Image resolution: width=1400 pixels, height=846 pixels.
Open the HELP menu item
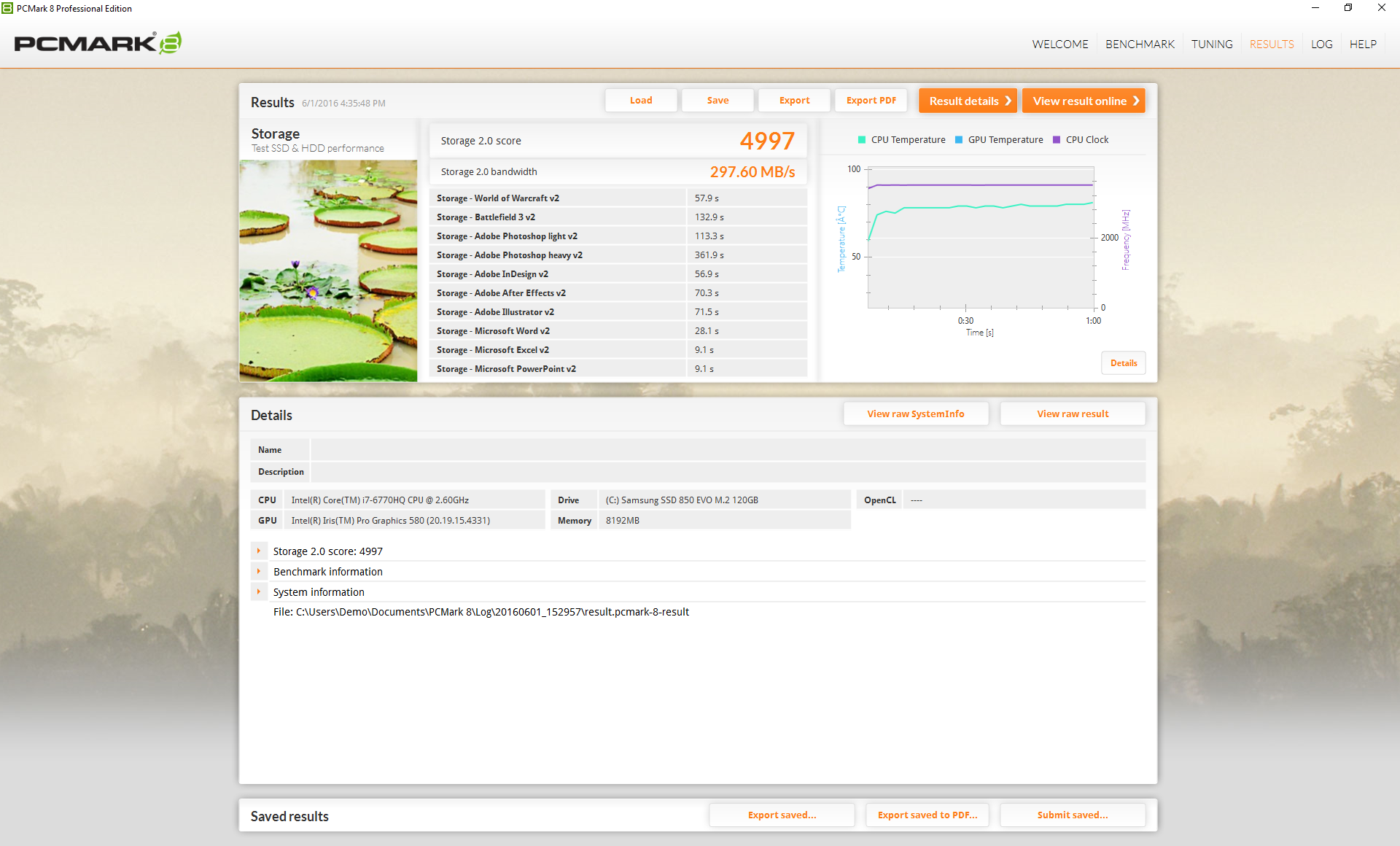[1363, 44]
